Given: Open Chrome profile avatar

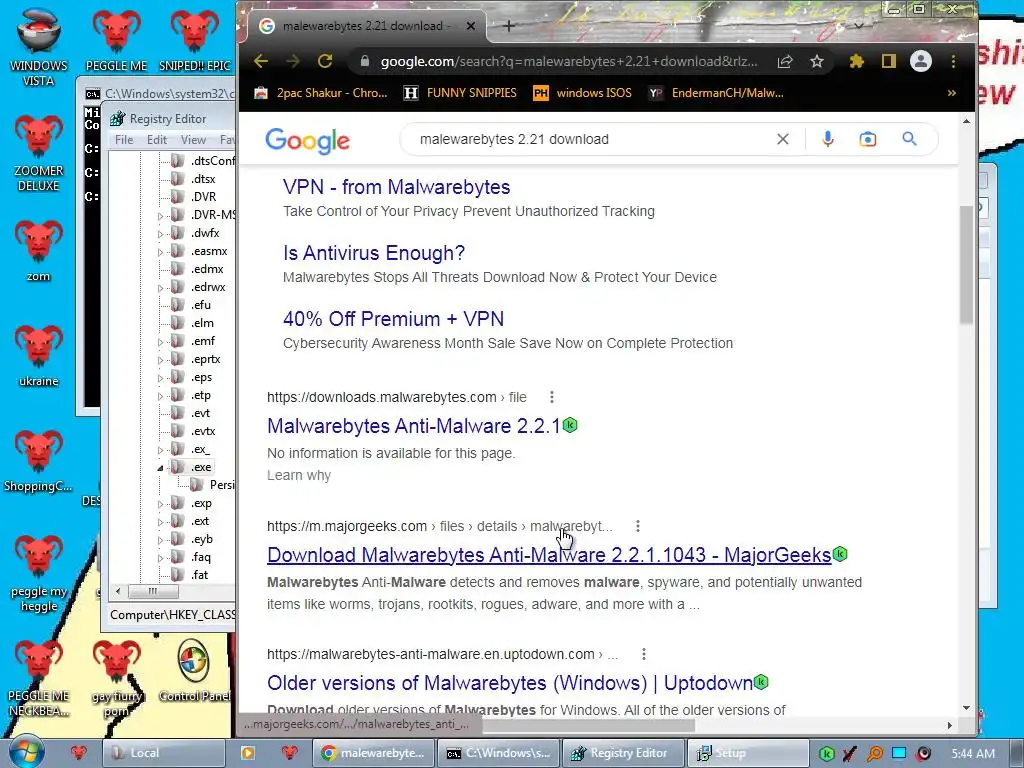Looking at the screenshot, I should pyautogui.click(x=921, y=61).
